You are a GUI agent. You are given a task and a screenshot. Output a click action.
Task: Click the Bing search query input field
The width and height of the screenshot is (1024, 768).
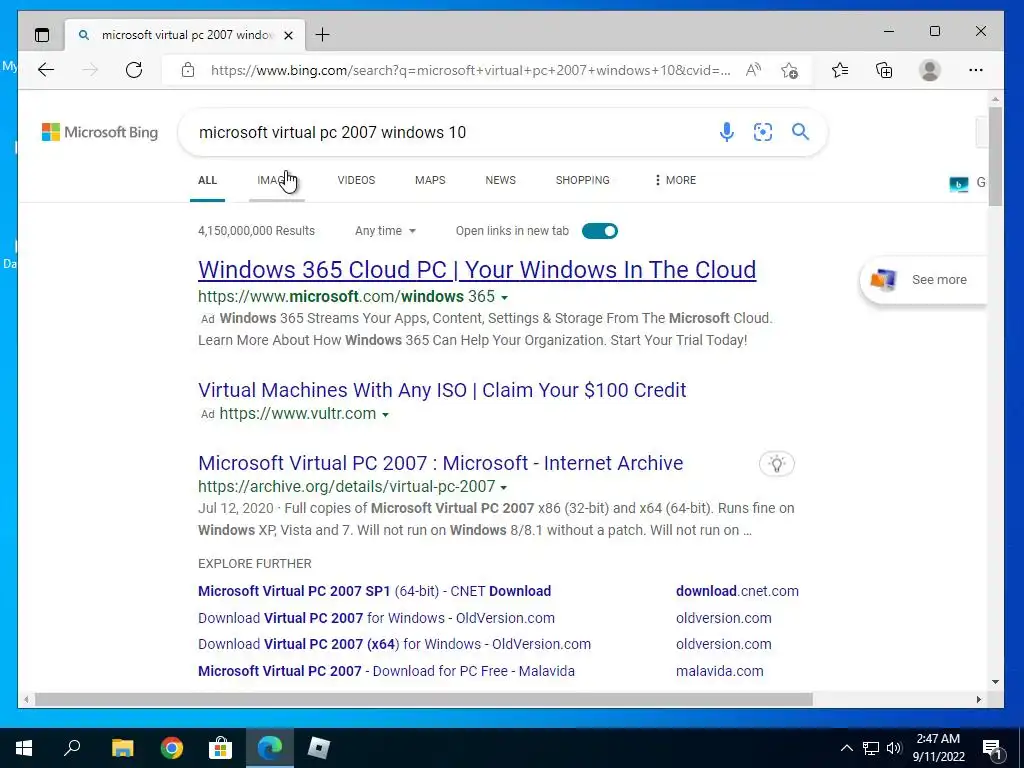451,132
